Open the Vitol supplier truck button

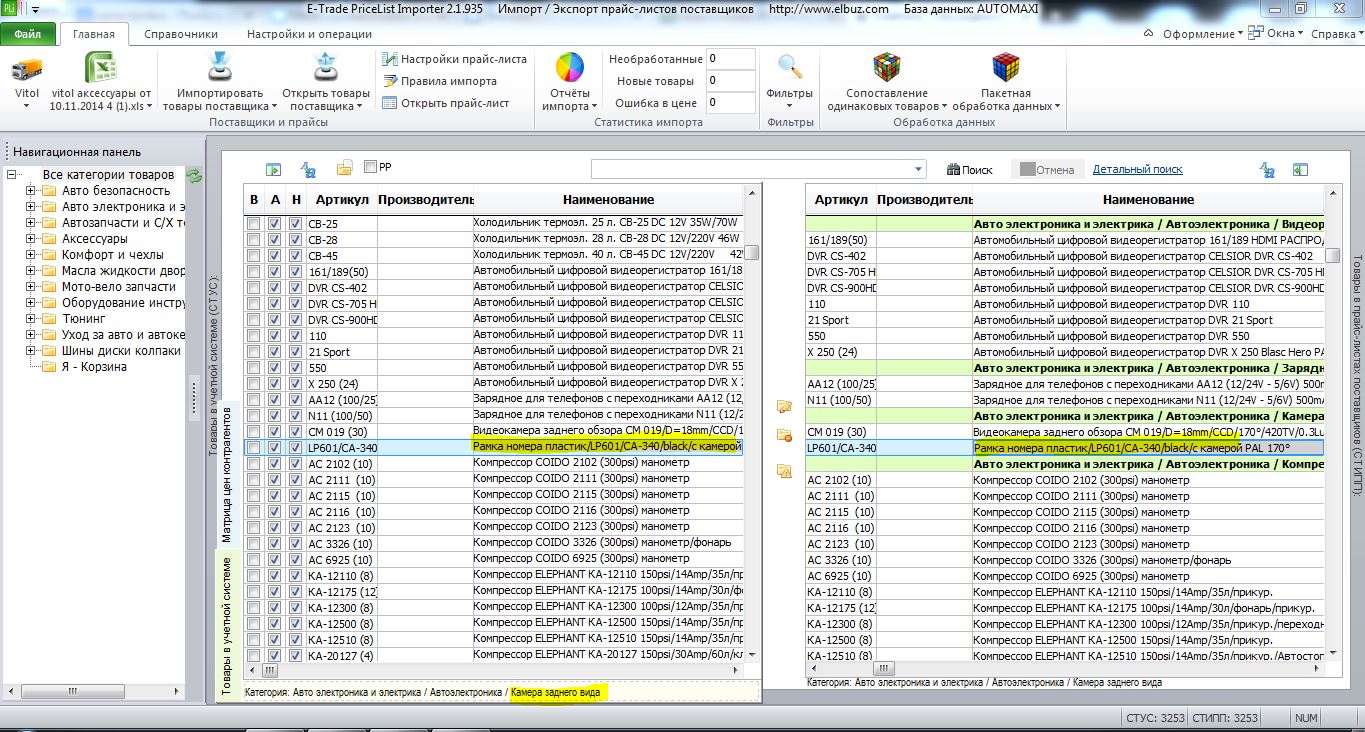tap(27, 80)
